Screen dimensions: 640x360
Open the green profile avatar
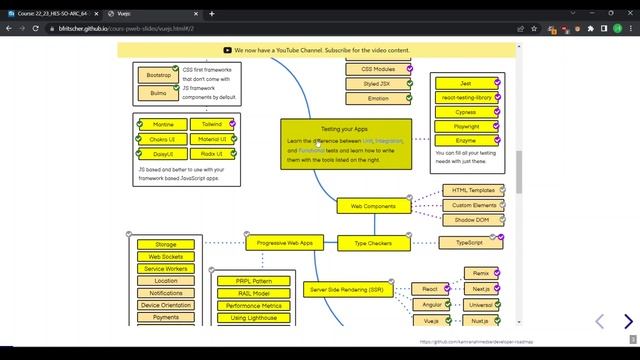tap(618, 29)
